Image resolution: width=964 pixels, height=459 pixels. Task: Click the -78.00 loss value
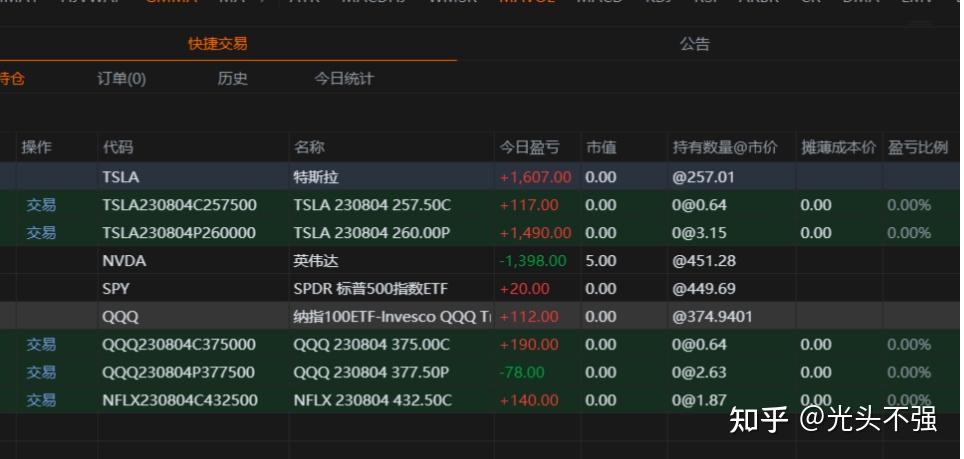[522, 372]
